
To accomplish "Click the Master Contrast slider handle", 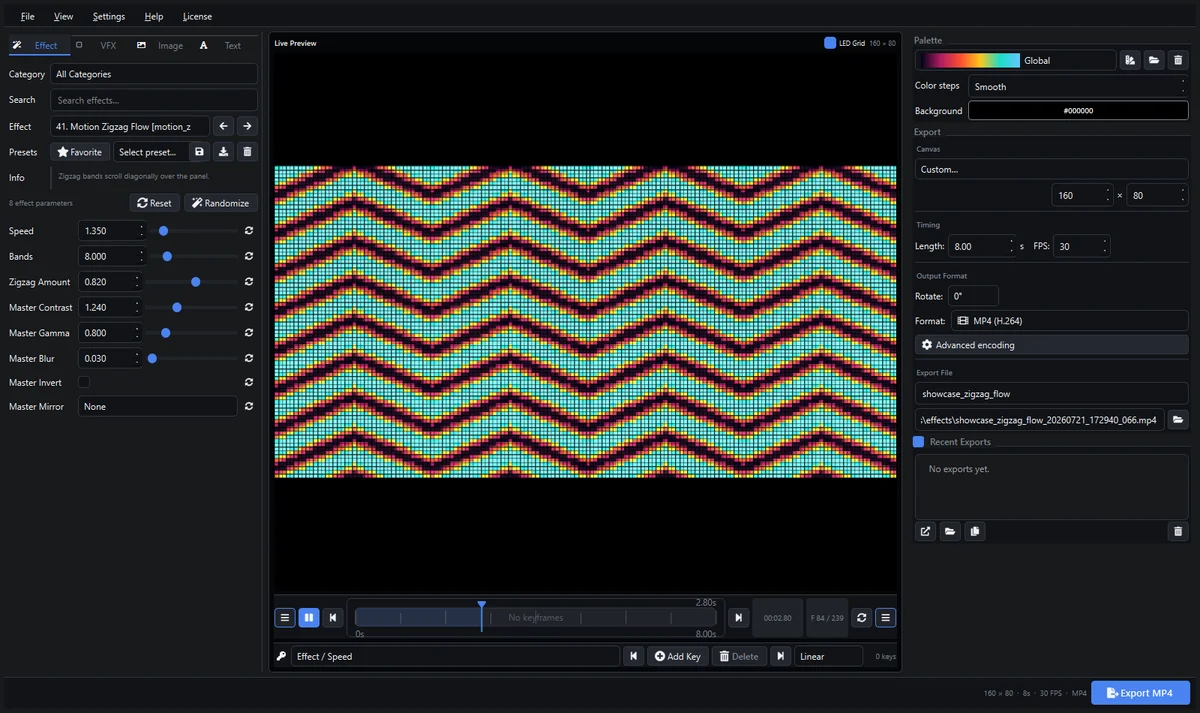I will pos(177,308).
